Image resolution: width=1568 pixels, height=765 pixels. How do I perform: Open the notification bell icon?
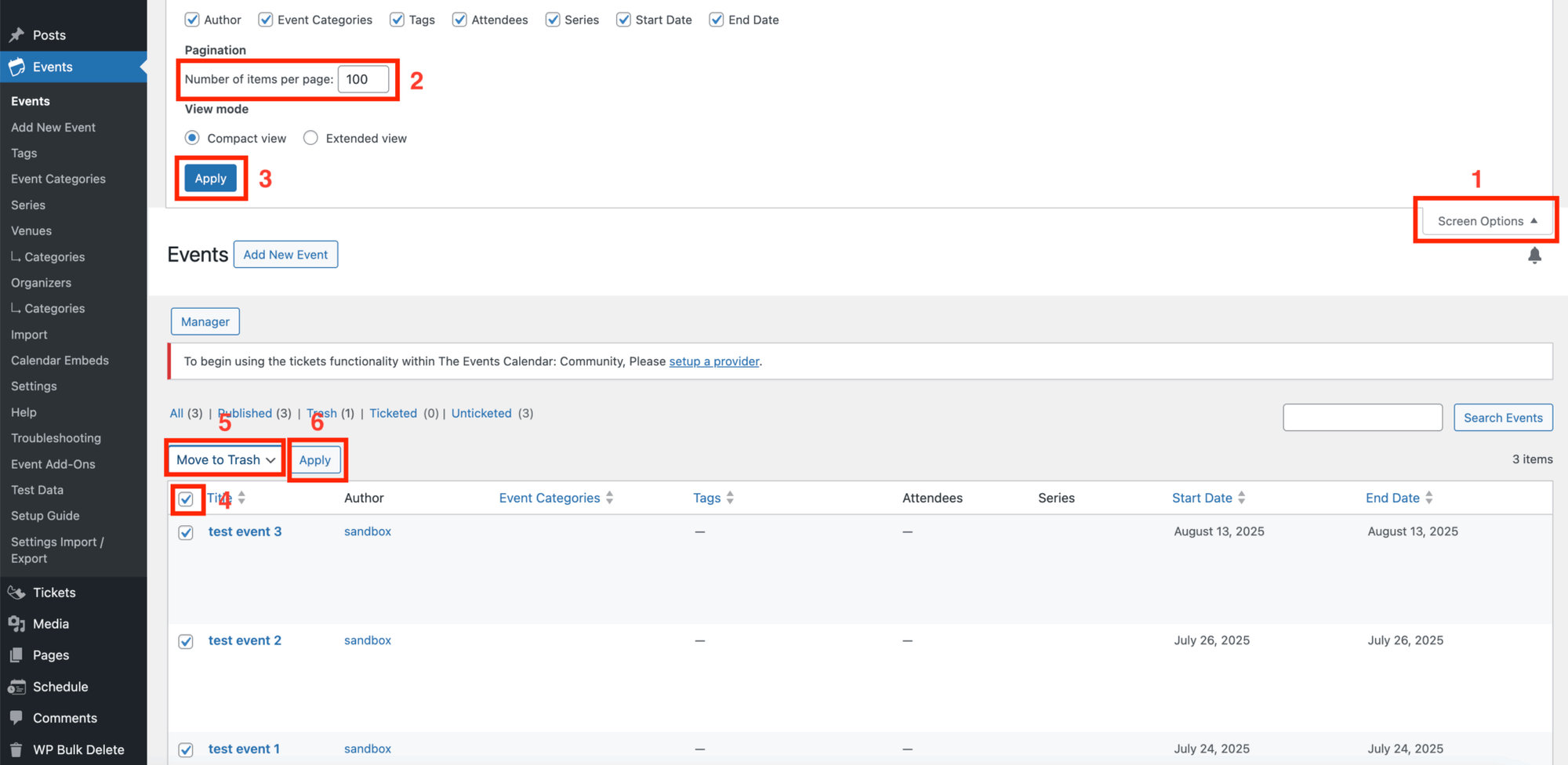(x=1535, y=255)
